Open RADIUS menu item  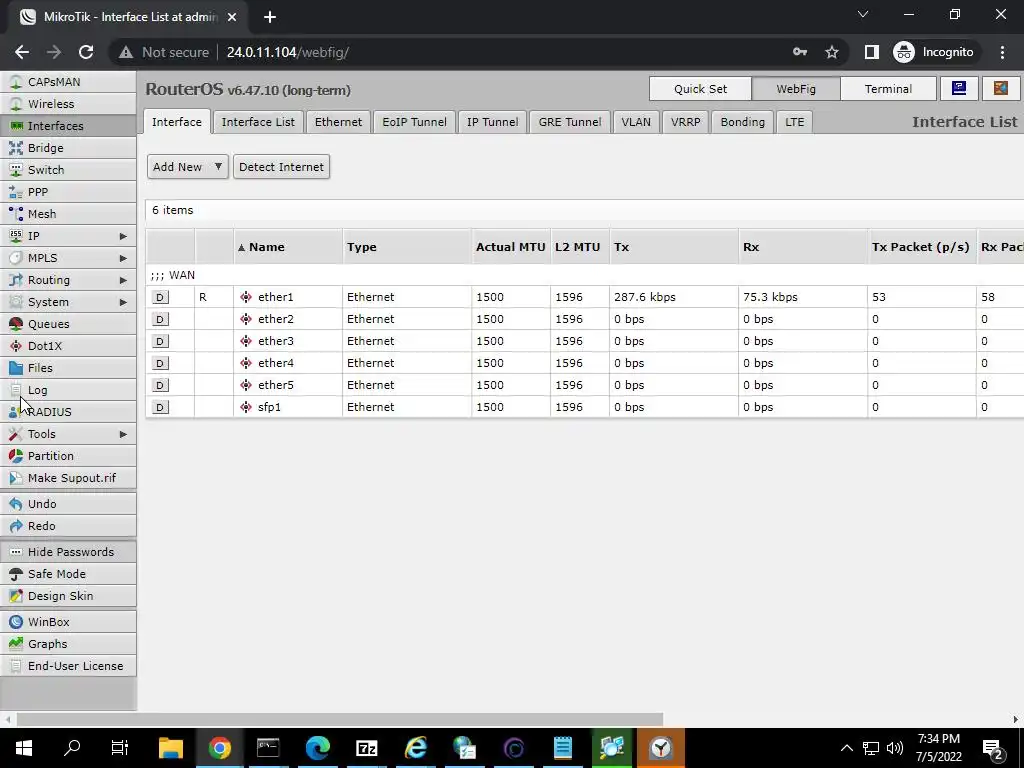click(x=69, y=412)
